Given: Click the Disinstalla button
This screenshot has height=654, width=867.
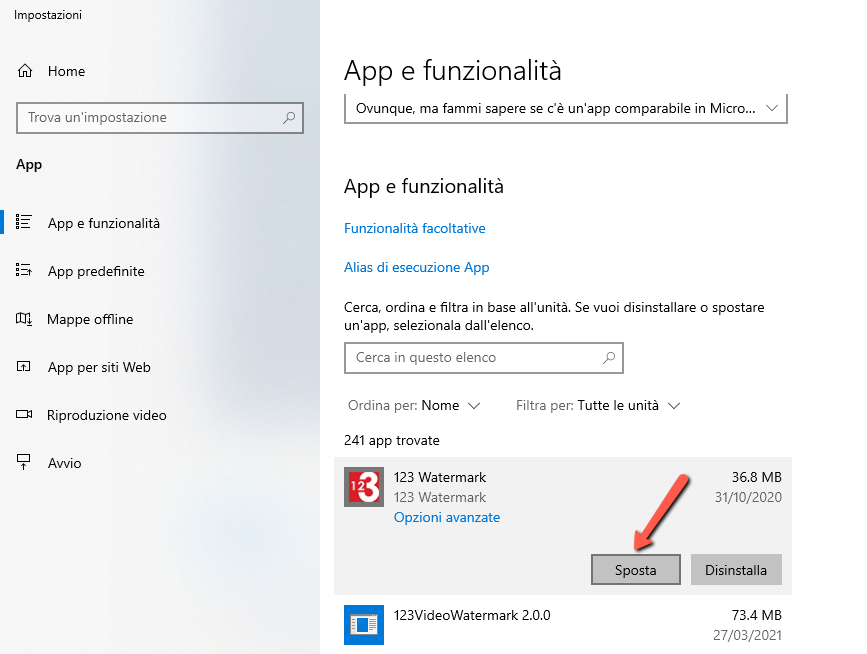Looking at the screenshot, I should 736,569.
